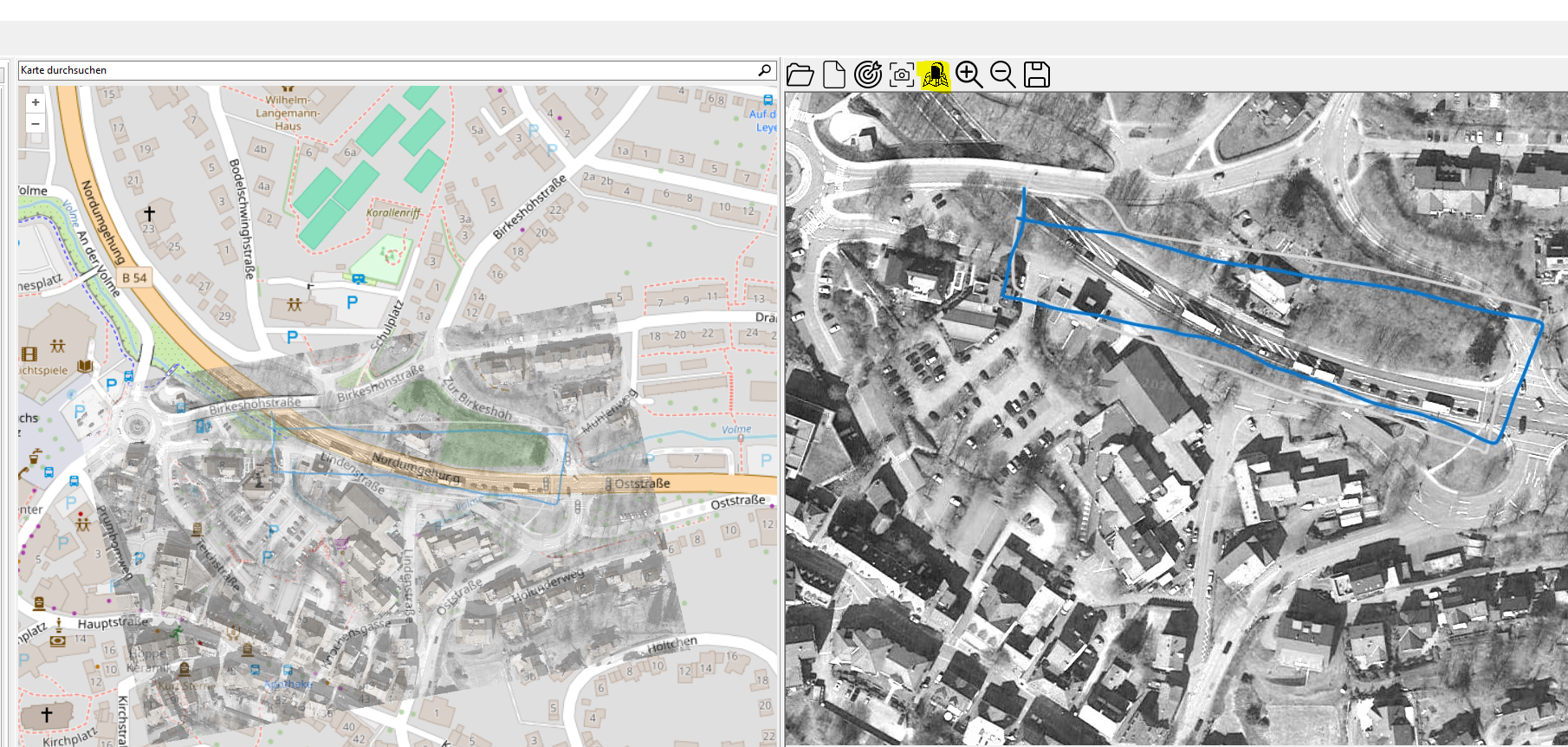This screenshot has height=747, width=1568.
Task: Focus the 'Karte durchsuchen' search field
Action: [x=386, y=70]
